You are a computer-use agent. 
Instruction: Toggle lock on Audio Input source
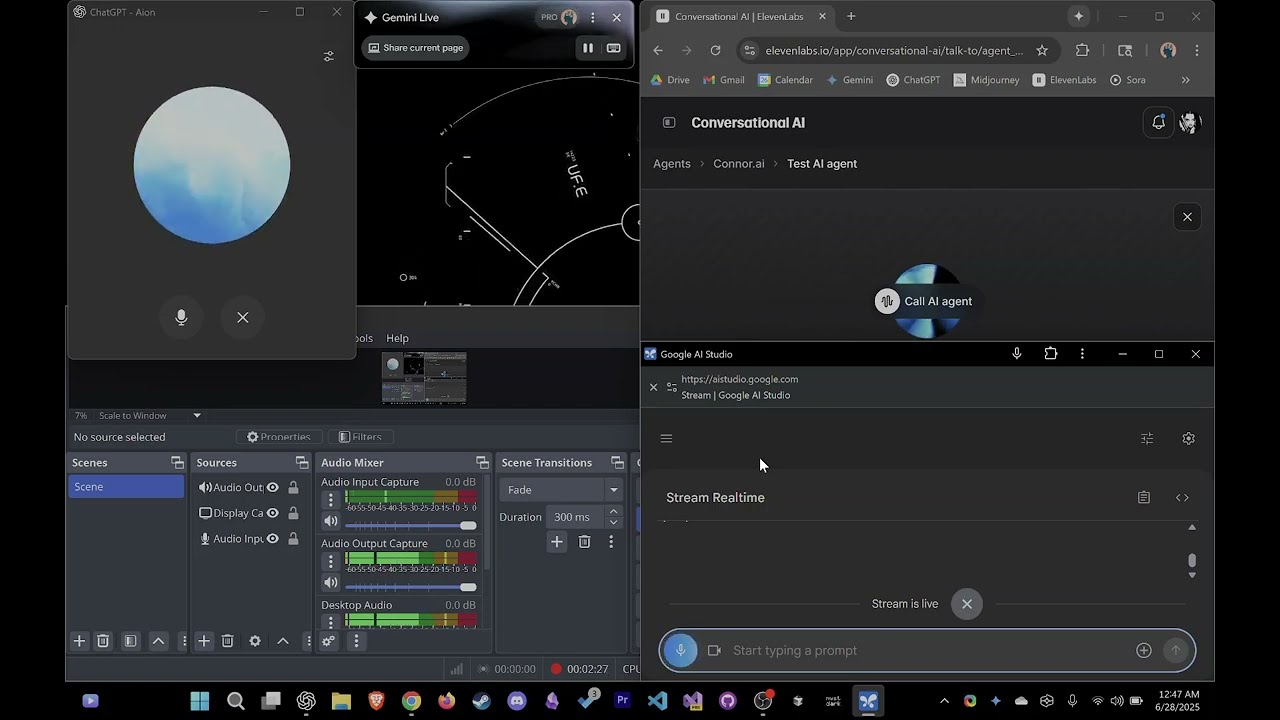pos(293,539)
